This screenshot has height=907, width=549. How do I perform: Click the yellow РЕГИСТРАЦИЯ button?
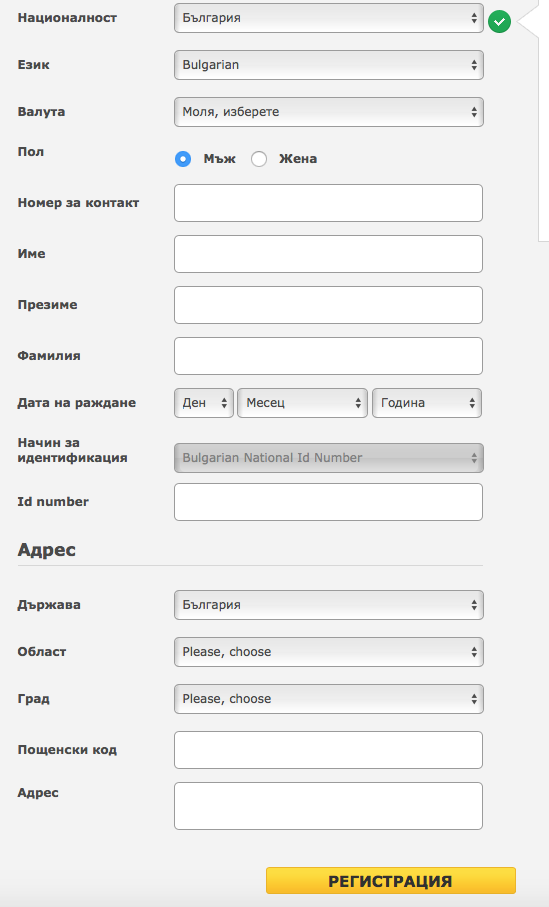391,881
